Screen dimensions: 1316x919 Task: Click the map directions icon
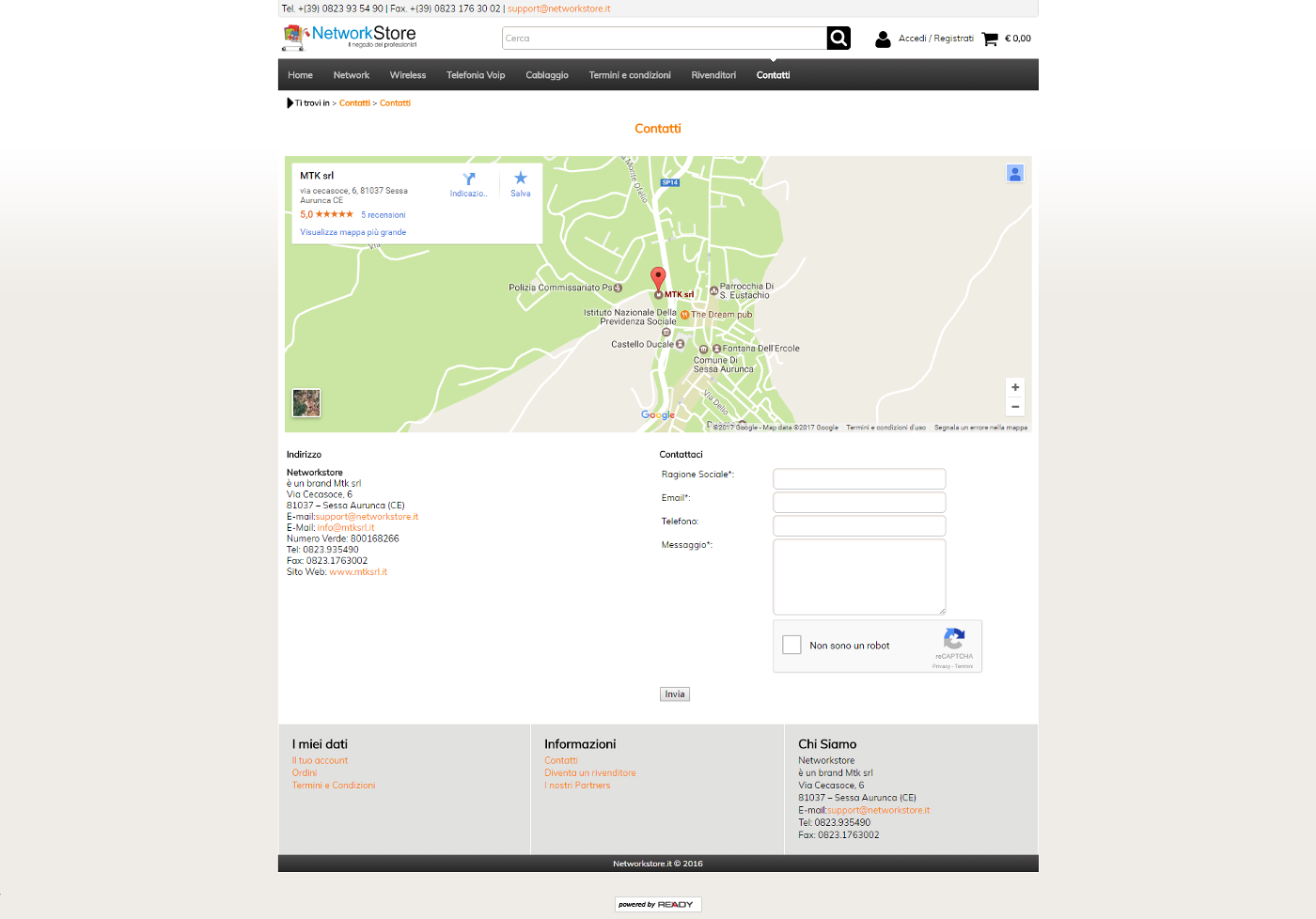[x=469, y=179]
